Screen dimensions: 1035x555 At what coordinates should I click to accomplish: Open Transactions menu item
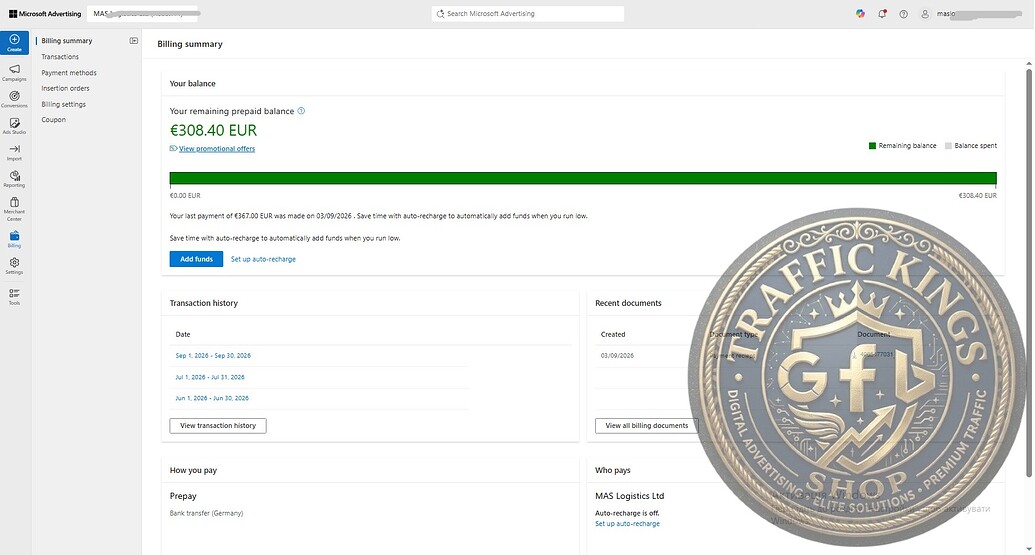pos(60,57)
